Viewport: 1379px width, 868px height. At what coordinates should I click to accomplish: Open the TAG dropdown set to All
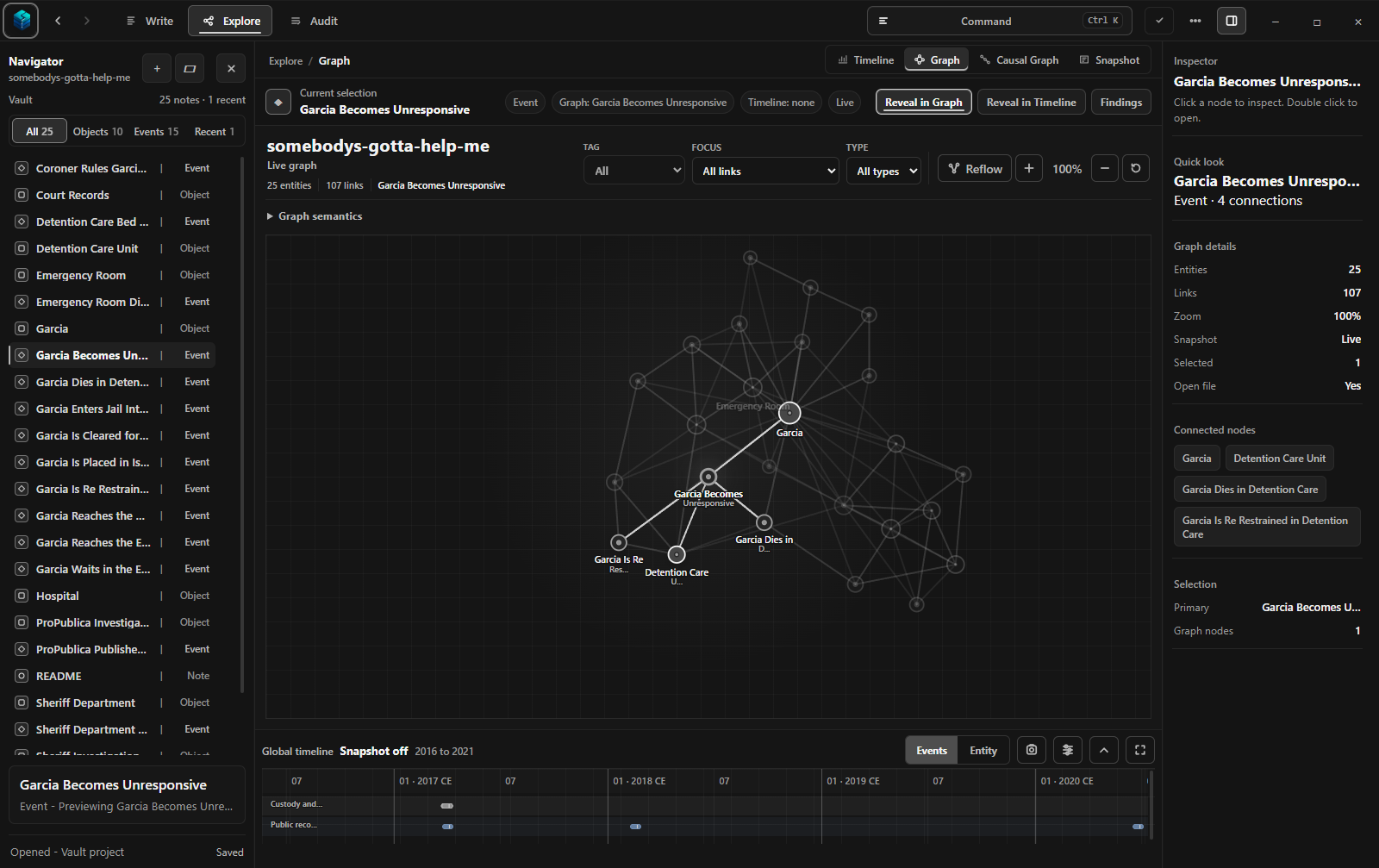pos(634,171)
